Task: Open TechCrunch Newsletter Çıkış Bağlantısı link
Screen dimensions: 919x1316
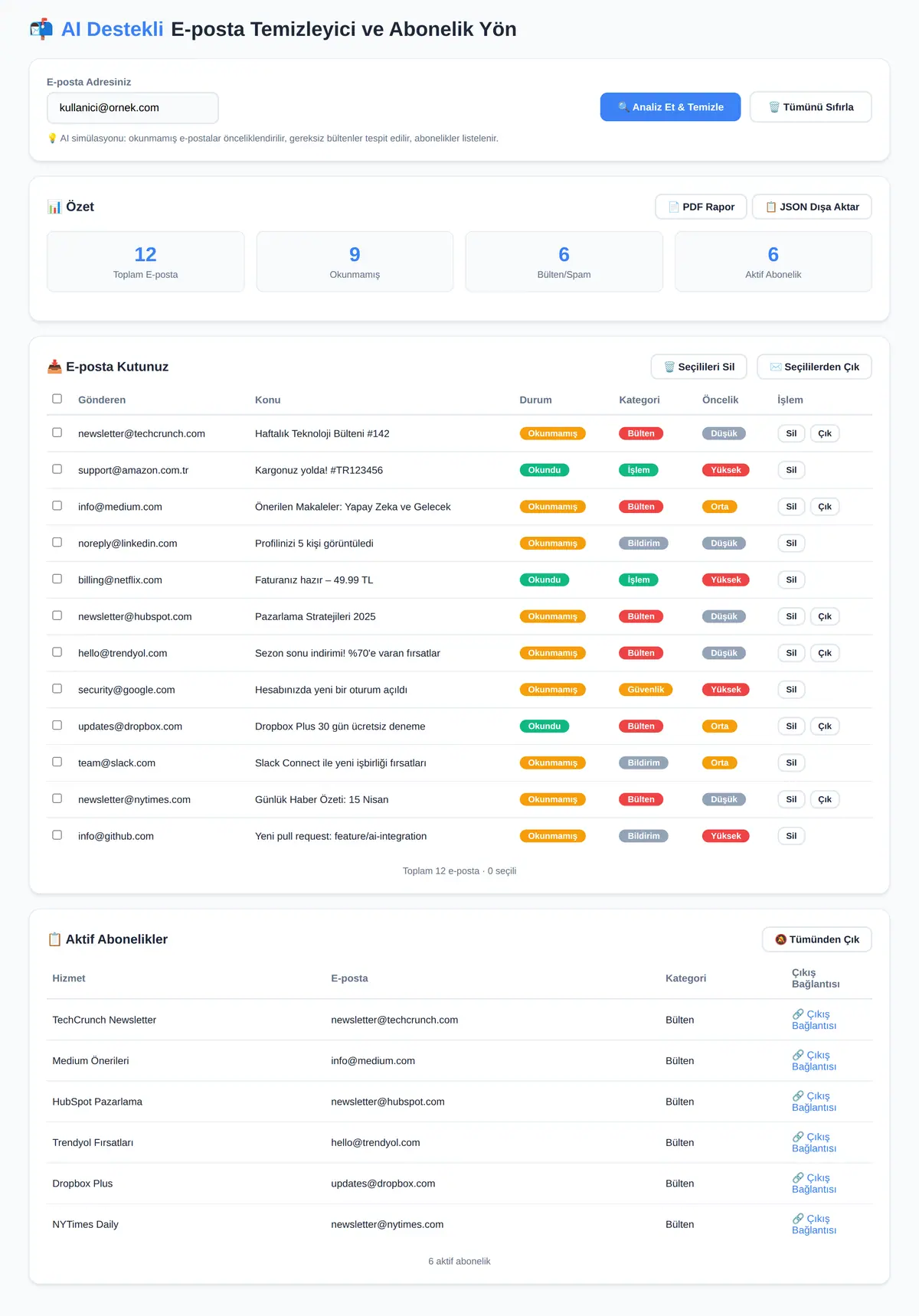Action: (x=813, y=1020)
